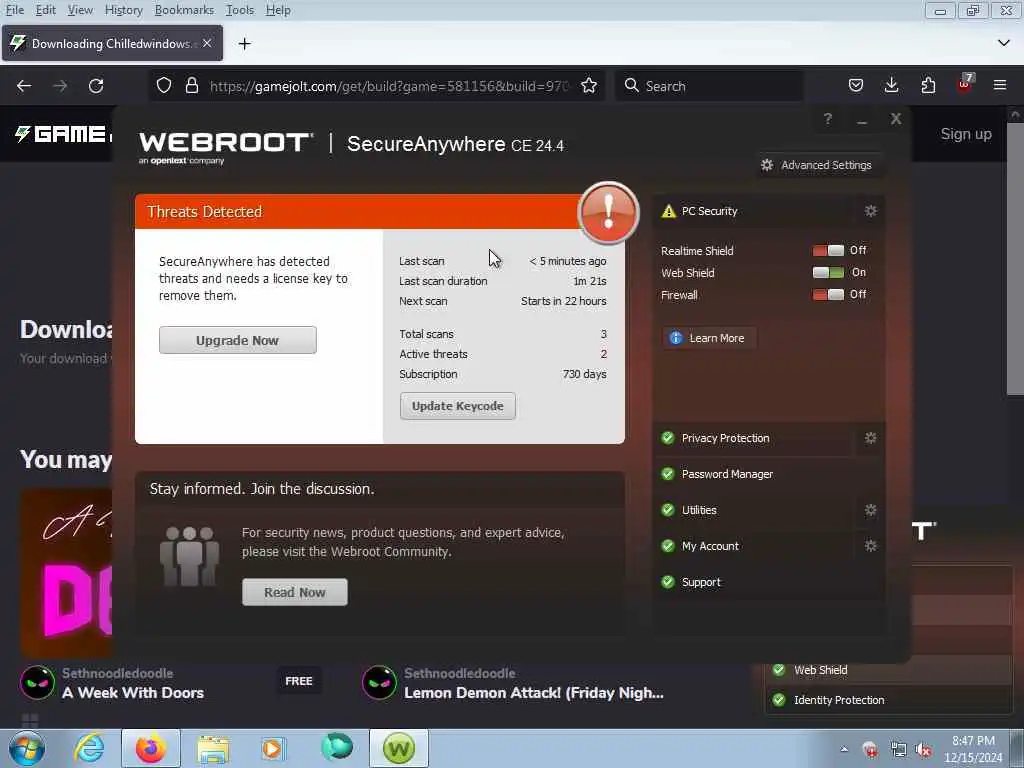Launch Internet Explorer from taskbar
The width and height of the screenshot is (1024, 768).
click(89, 749)
